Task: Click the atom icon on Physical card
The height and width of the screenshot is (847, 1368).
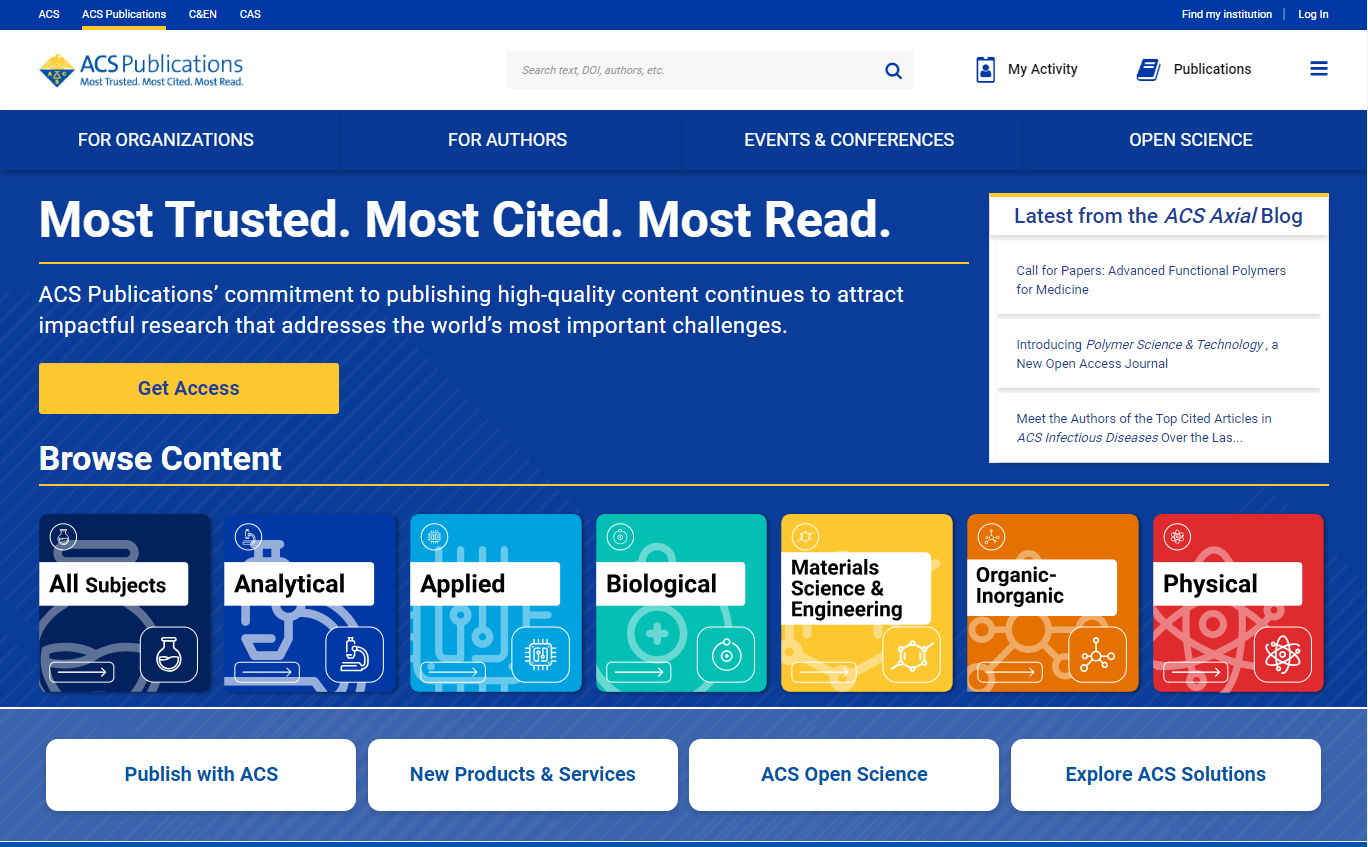Action: 1283,655
